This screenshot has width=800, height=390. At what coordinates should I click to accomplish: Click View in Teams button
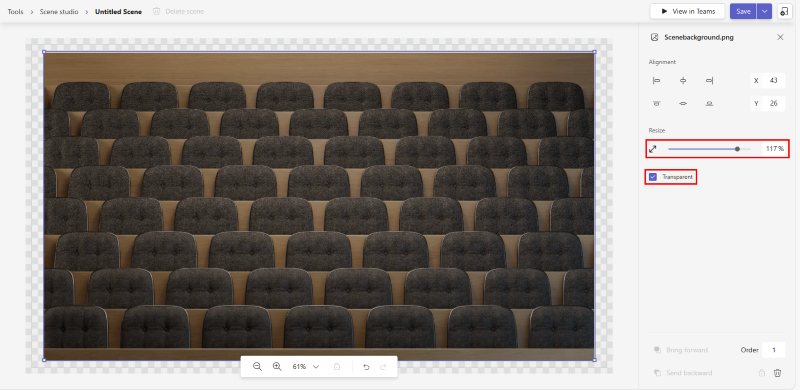(x=687, y=11)
